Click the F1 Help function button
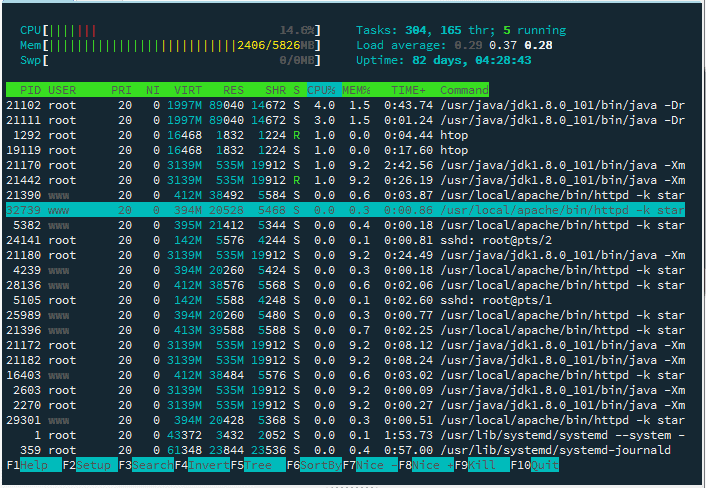The height and width of the screenshot is (488, 706). click(x=34, y=465)
